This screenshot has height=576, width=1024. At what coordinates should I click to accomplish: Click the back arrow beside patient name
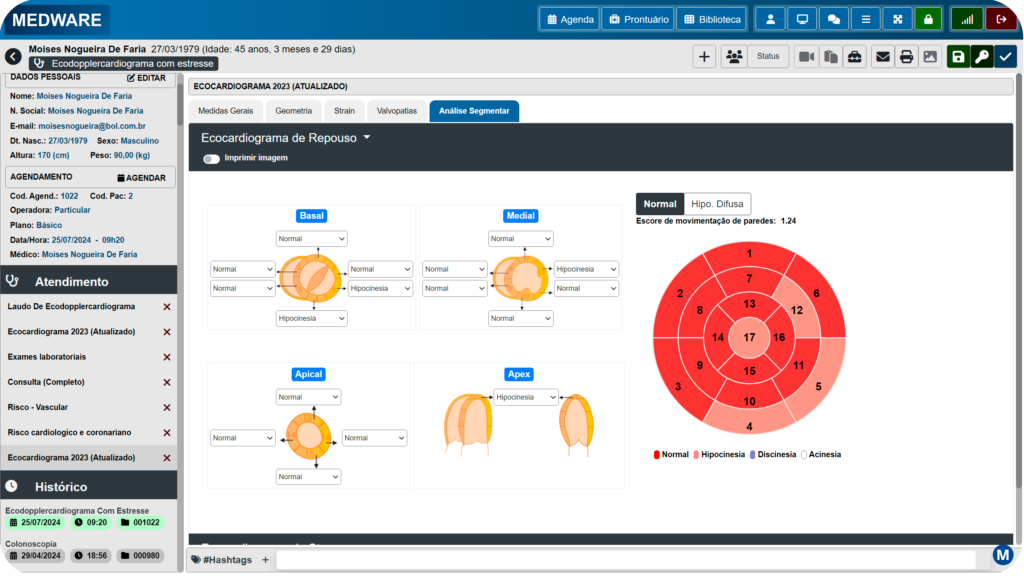click(13, 57)
